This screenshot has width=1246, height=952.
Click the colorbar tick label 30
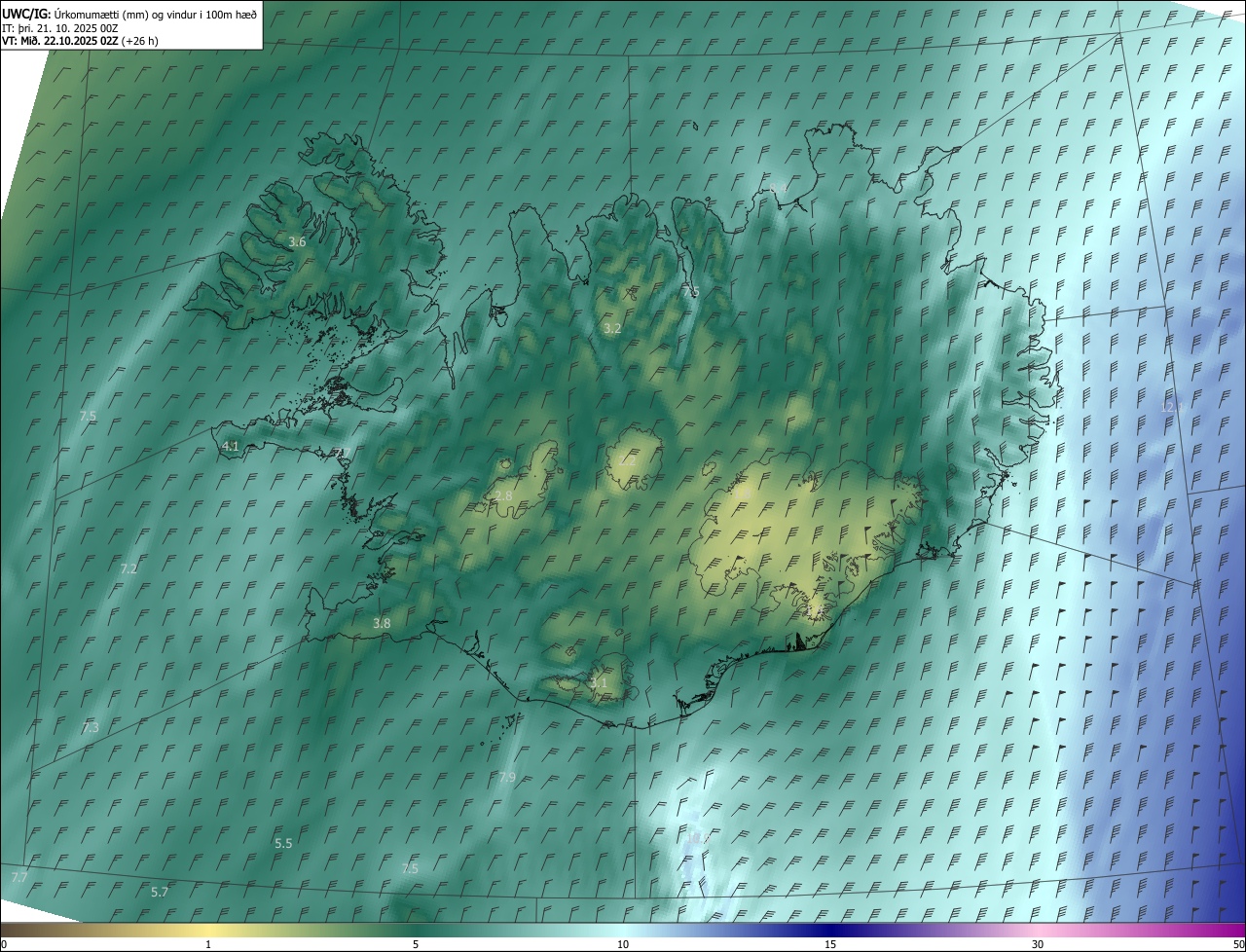(1038, 944)
